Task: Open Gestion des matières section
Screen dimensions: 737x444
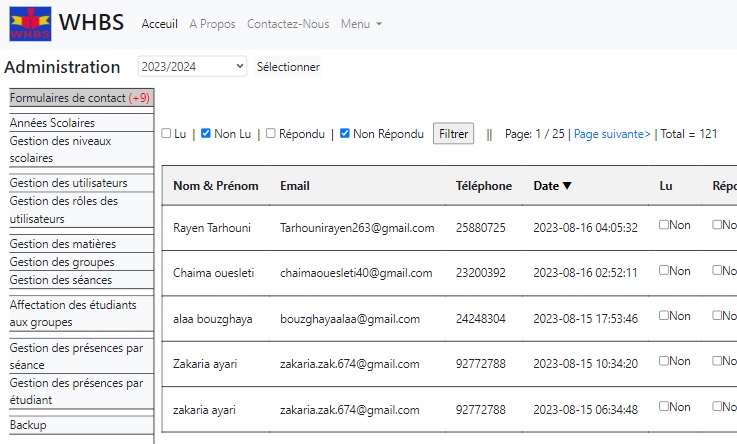Action: pos(62,244)
